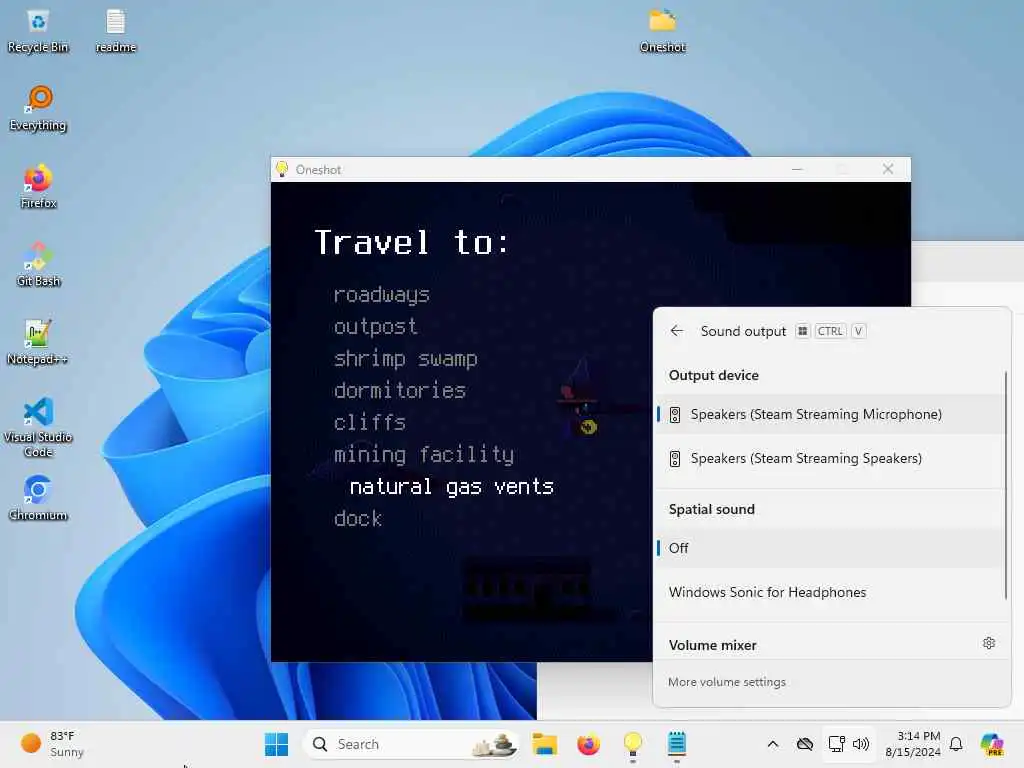Go back with the Sound output arrow
This screenshot has width=1024, height=768.
click(x=677, y=331)
